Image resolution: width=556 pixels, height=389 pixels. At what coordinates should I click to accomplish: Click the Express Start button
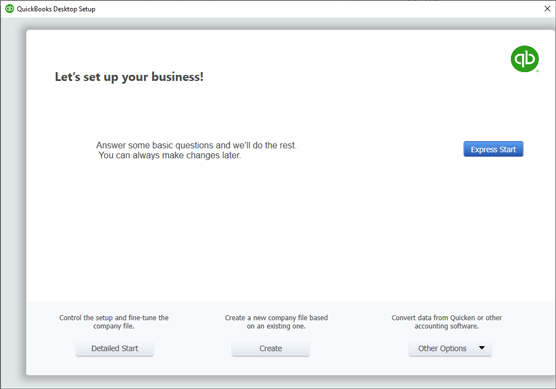point(493,149)
